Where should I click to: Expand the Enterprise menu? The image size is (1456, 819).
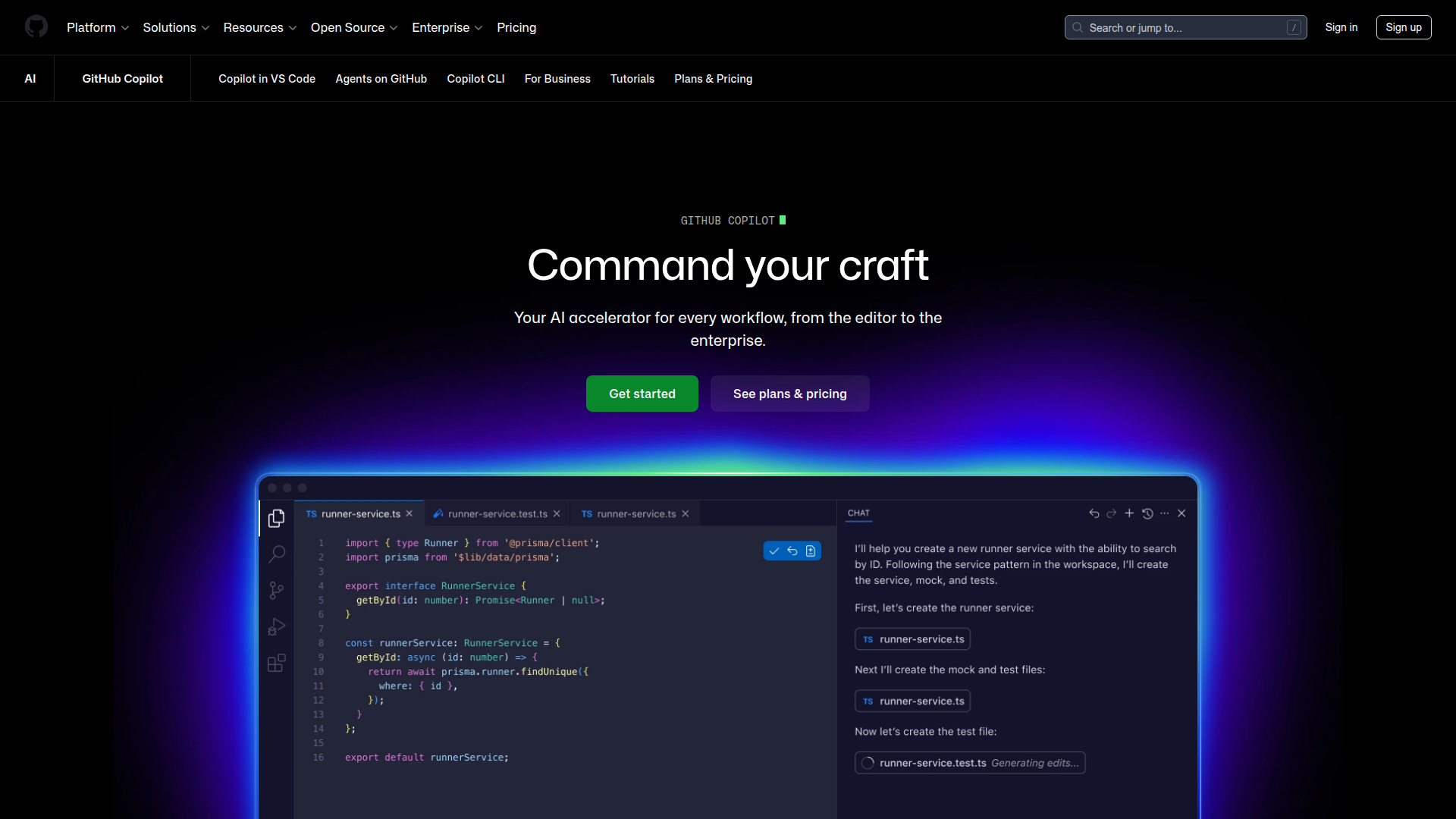pyautogui.click(x=447, y=27)
